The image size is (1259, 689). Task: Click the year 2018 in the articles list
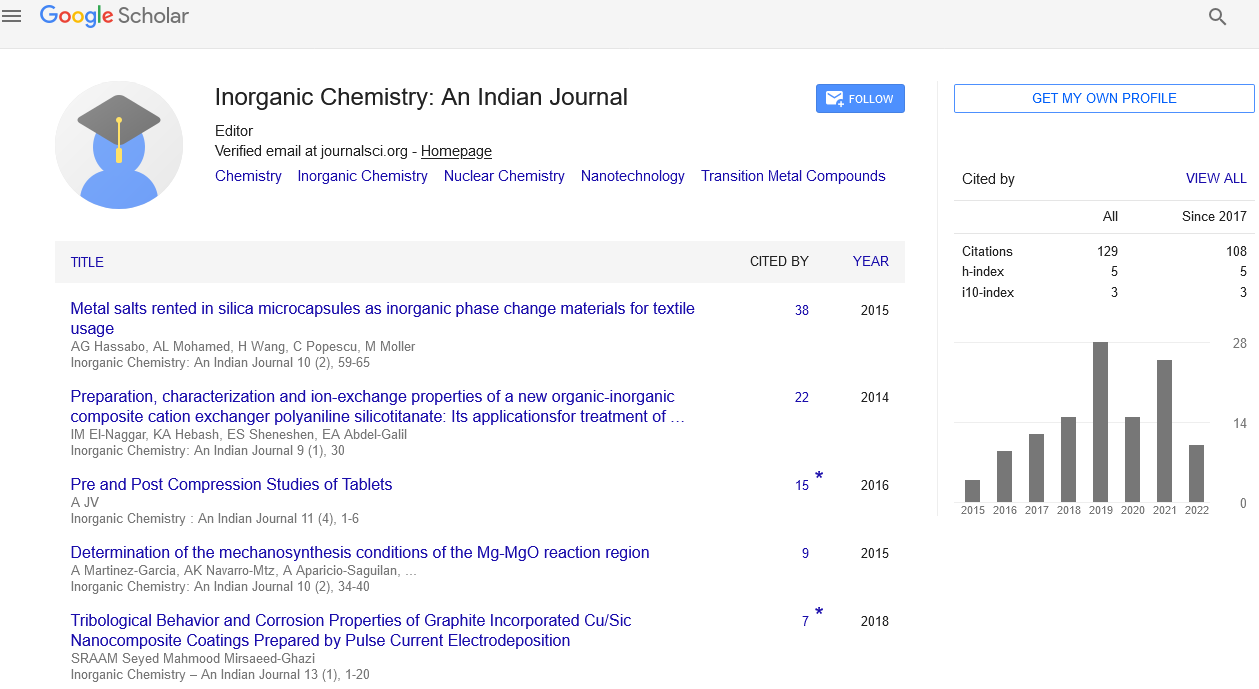(x=875, y=621)
